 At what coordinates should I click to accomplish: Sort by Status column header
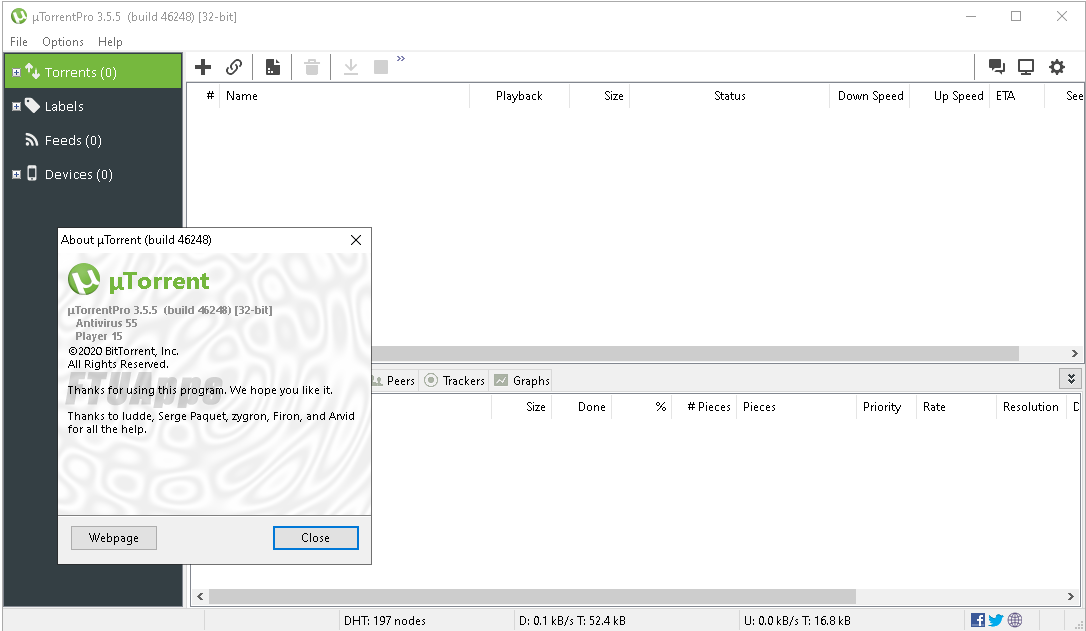click(729, 96)
